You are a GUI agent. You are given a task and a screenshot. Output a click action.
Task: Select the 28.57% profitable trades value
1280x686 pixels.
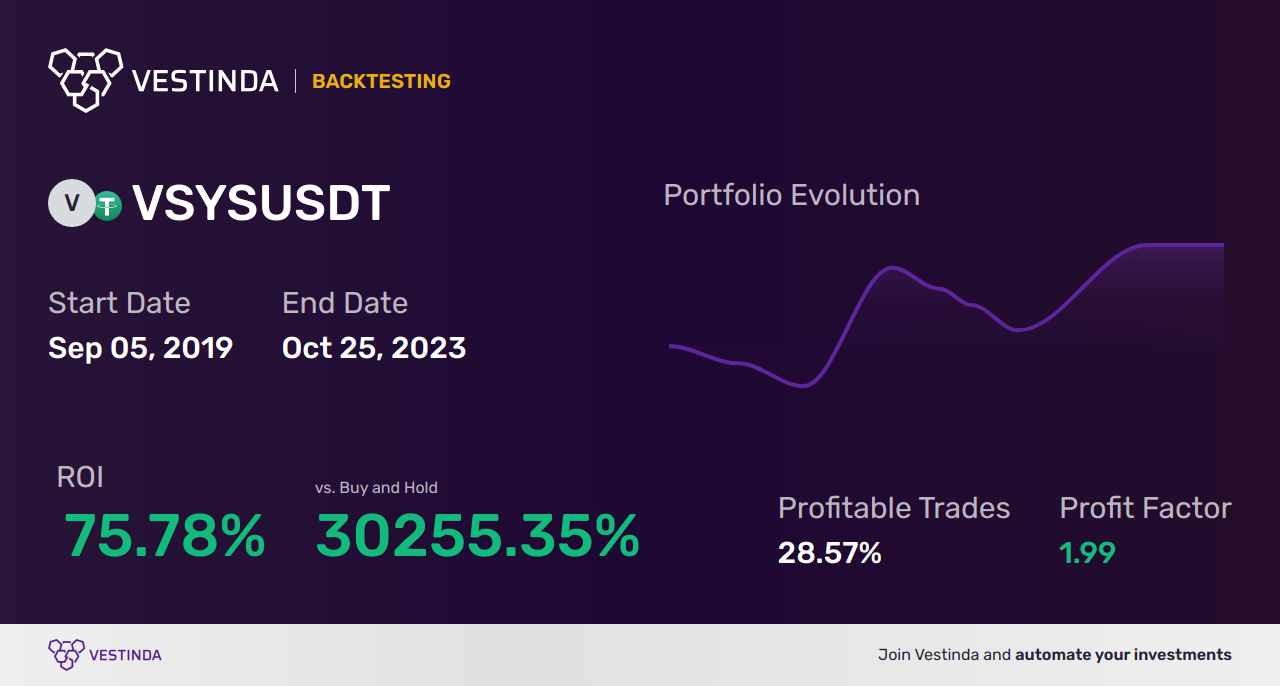click(830, 553)
